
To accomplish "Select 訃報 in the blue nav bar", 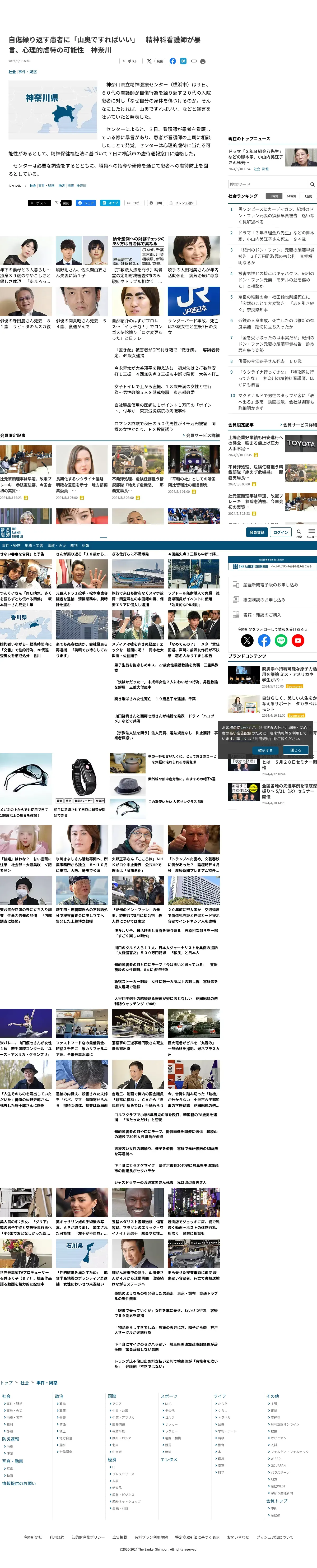I will (x=85, y=545).
